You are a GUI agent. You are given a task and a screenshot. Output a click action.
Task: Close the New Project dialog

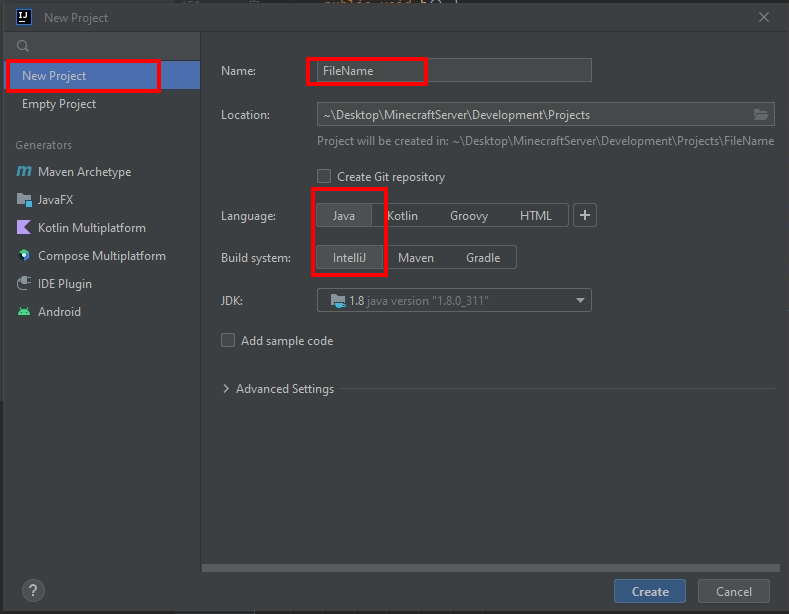point(764,17)
